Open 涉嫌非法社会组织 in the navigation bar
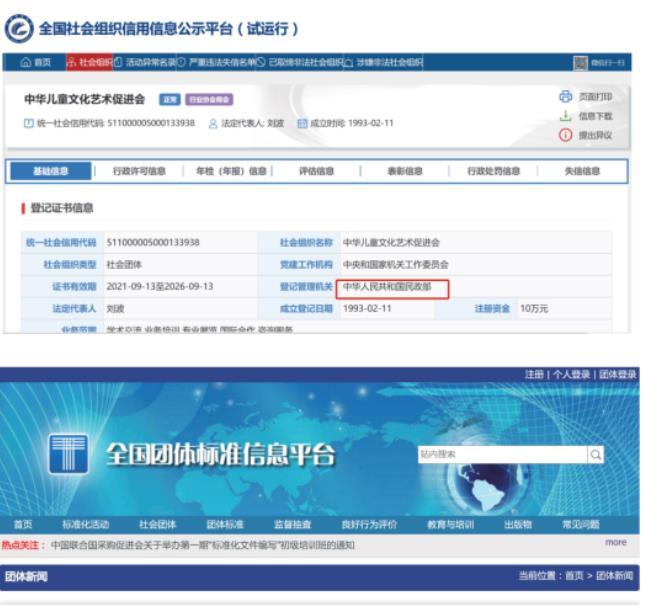Viewport: 645px width, 610px height. click(383, 63)
